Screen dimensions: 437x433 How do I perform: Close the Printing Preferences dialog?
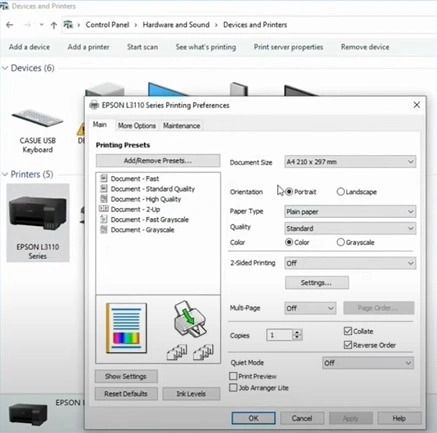pos(417,105)
